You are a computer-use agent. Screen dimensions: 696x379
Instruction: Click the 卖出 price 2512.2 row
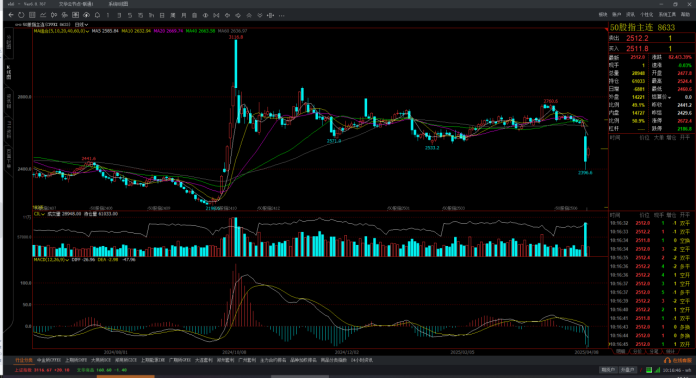point(651,39)
